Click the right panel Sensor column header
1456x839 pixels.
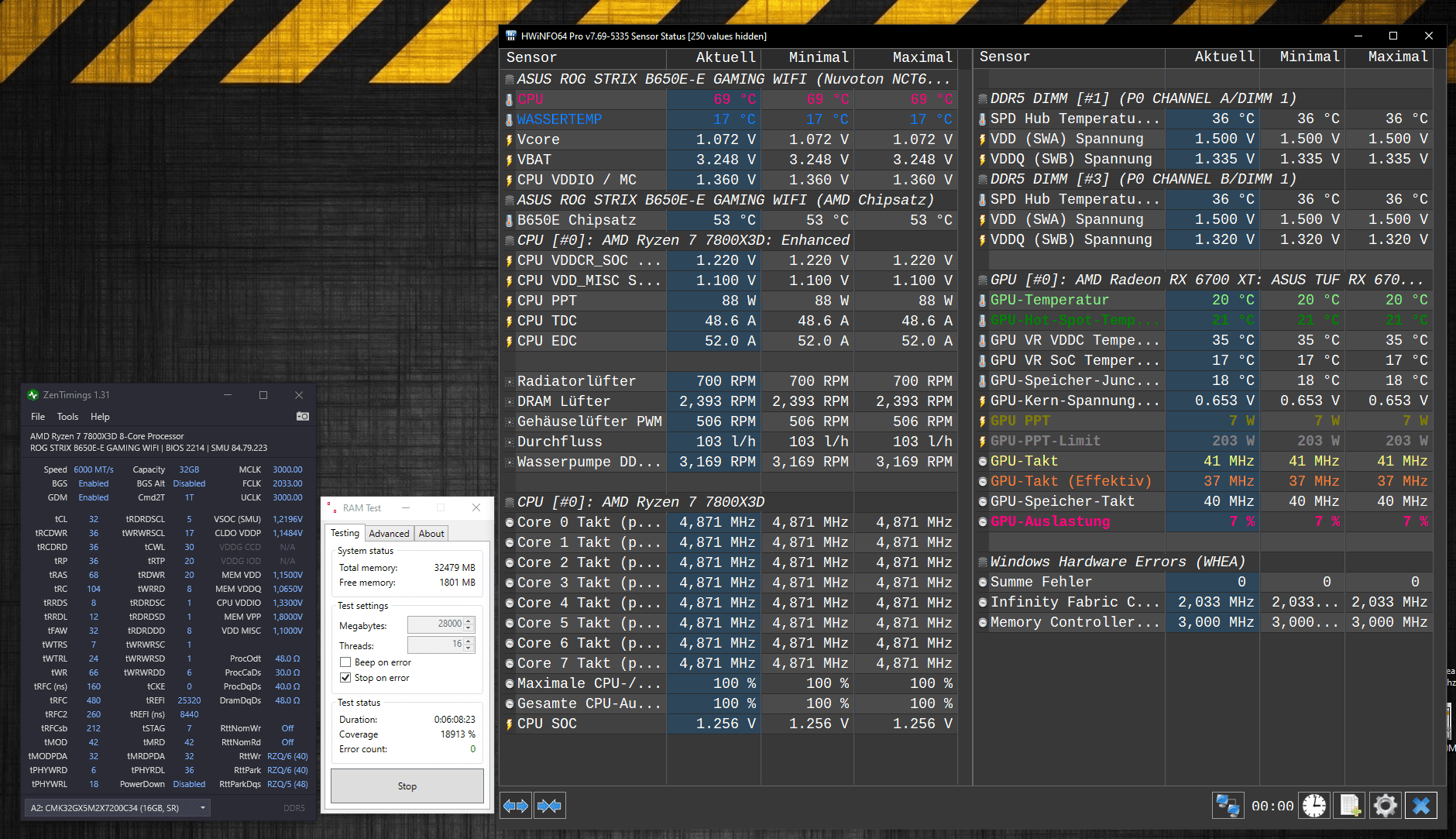click(x=1069, y=57)
